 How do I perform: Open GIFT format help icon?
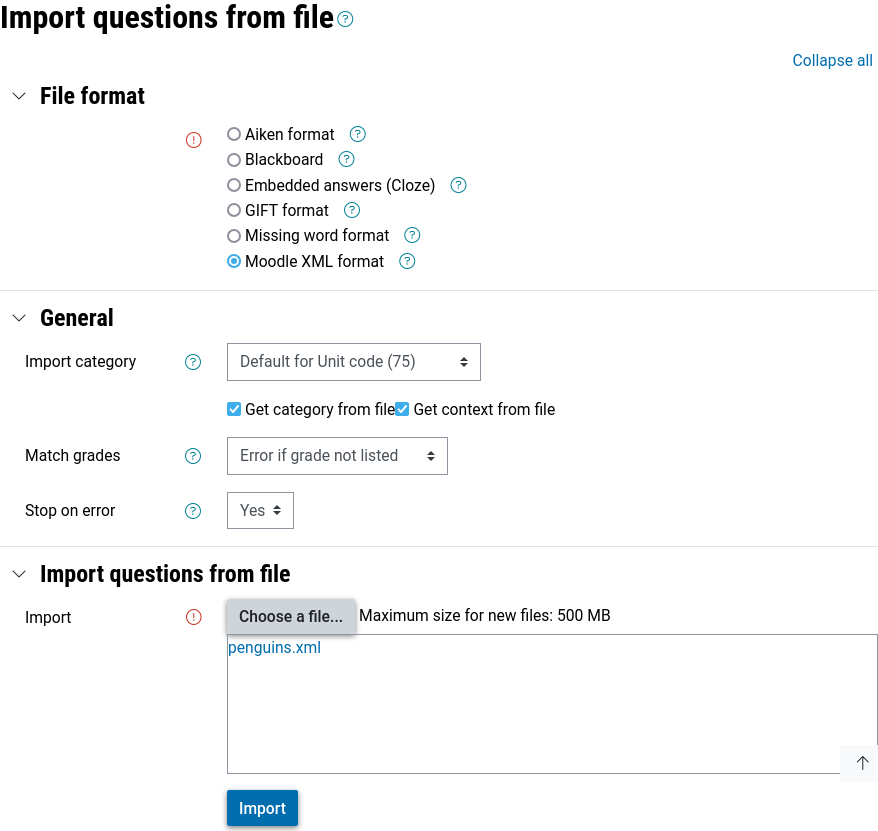click(x=352, y=210)
